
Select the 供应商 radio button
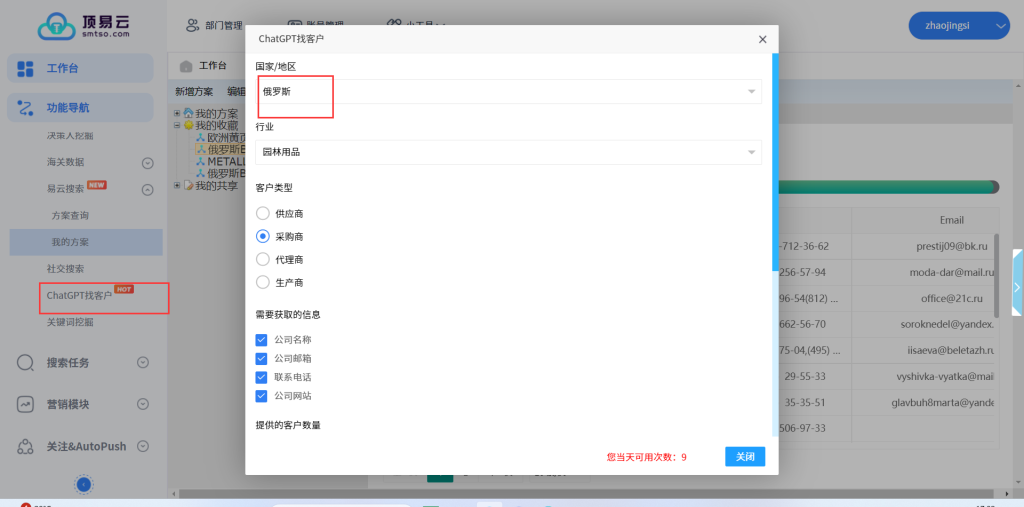263,213
